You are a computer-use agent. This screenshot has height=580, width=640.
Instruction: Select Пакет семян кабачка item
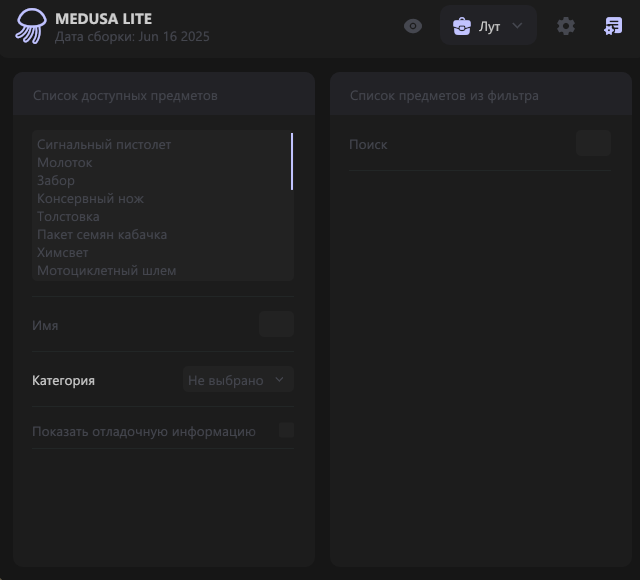(x=102, y=235)
